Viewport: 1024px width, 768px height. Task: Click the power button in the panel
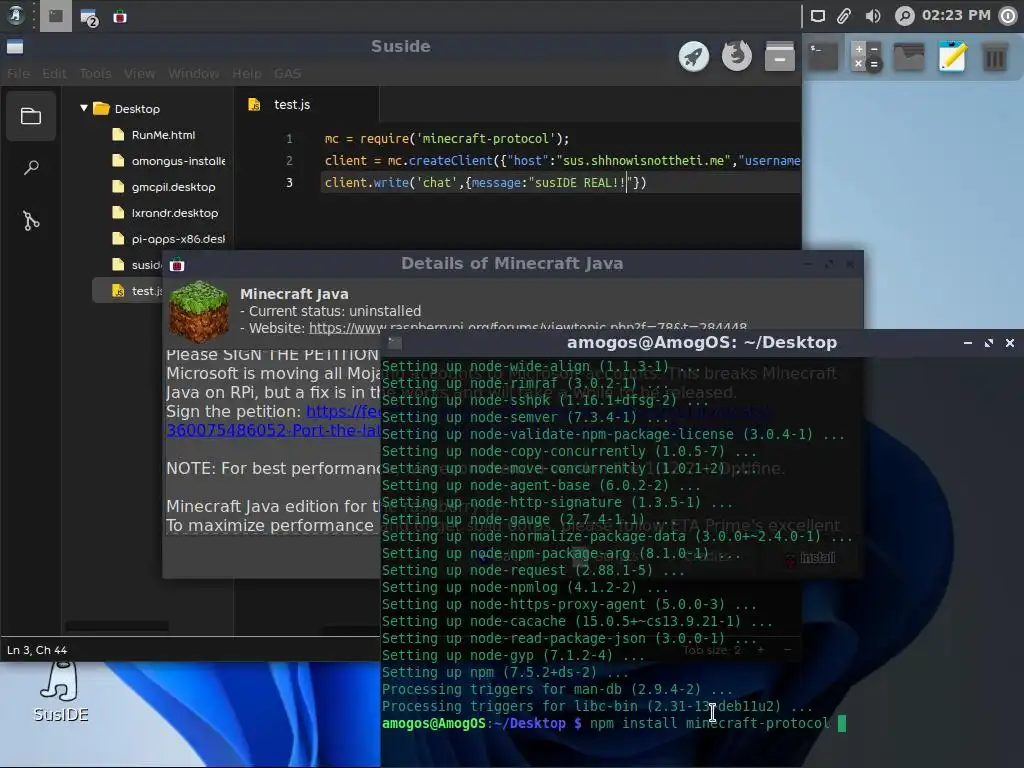[x=1009, y=16]
